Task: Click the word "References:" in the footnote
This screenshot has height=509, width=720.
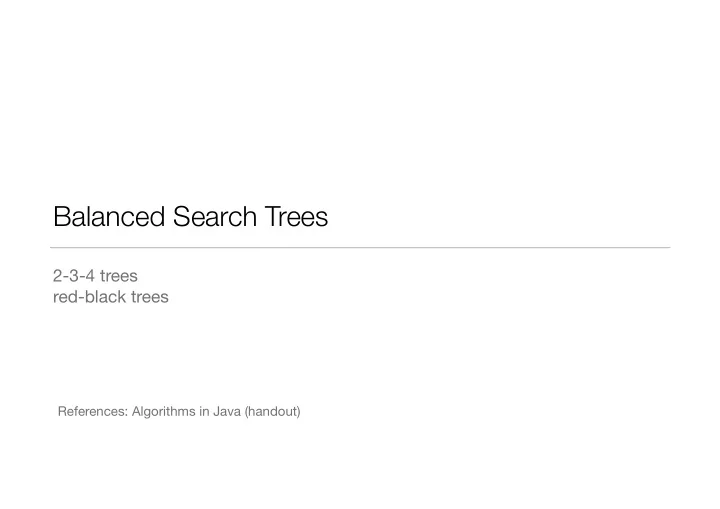Action: point(93,412)
